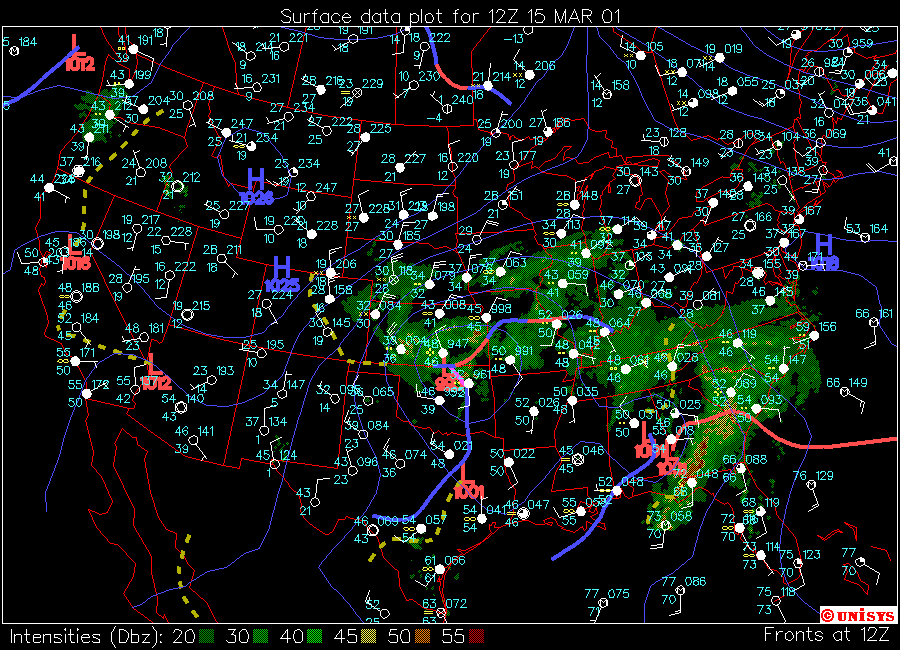Viewport: 900px width, 650px height.
Task: Click the "Fronts at 12Z" label
Action: pyautogui.click(x=827, y=635)
